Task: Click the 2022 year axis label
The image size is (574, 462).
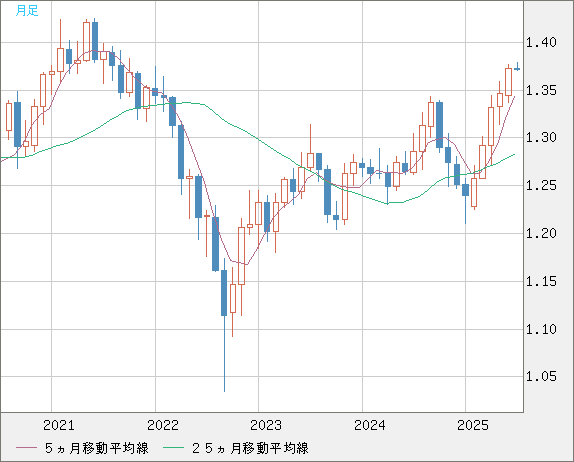Action: [163, 425]
